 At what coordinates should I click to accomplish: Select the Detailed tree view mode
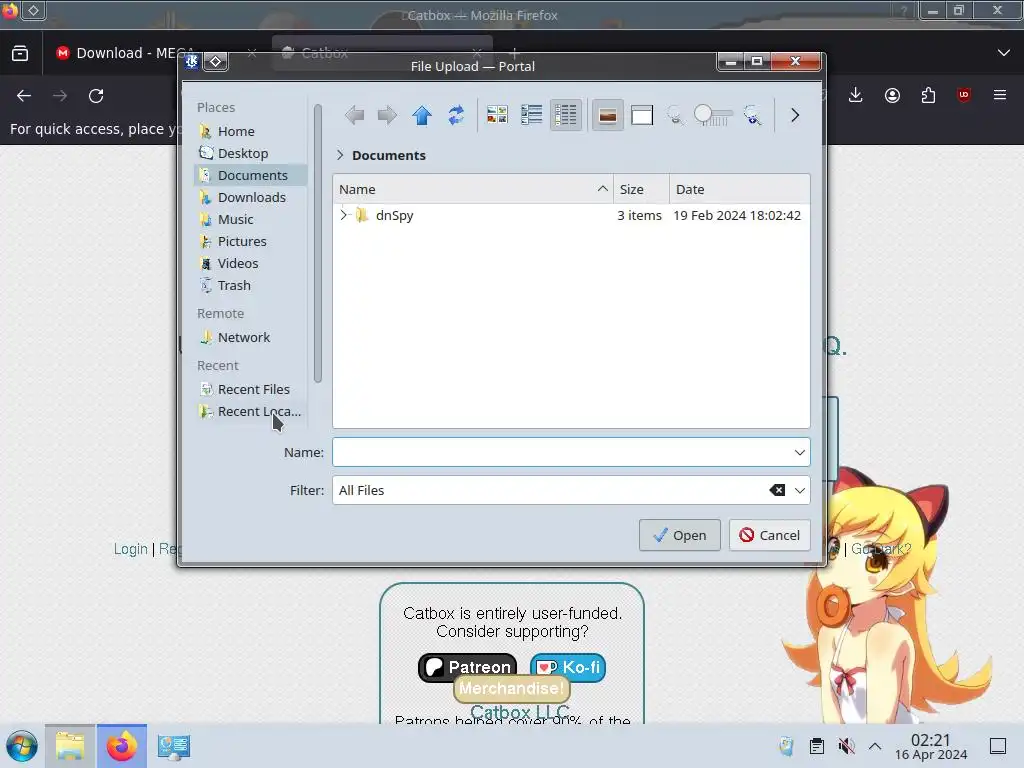(566, 116)
